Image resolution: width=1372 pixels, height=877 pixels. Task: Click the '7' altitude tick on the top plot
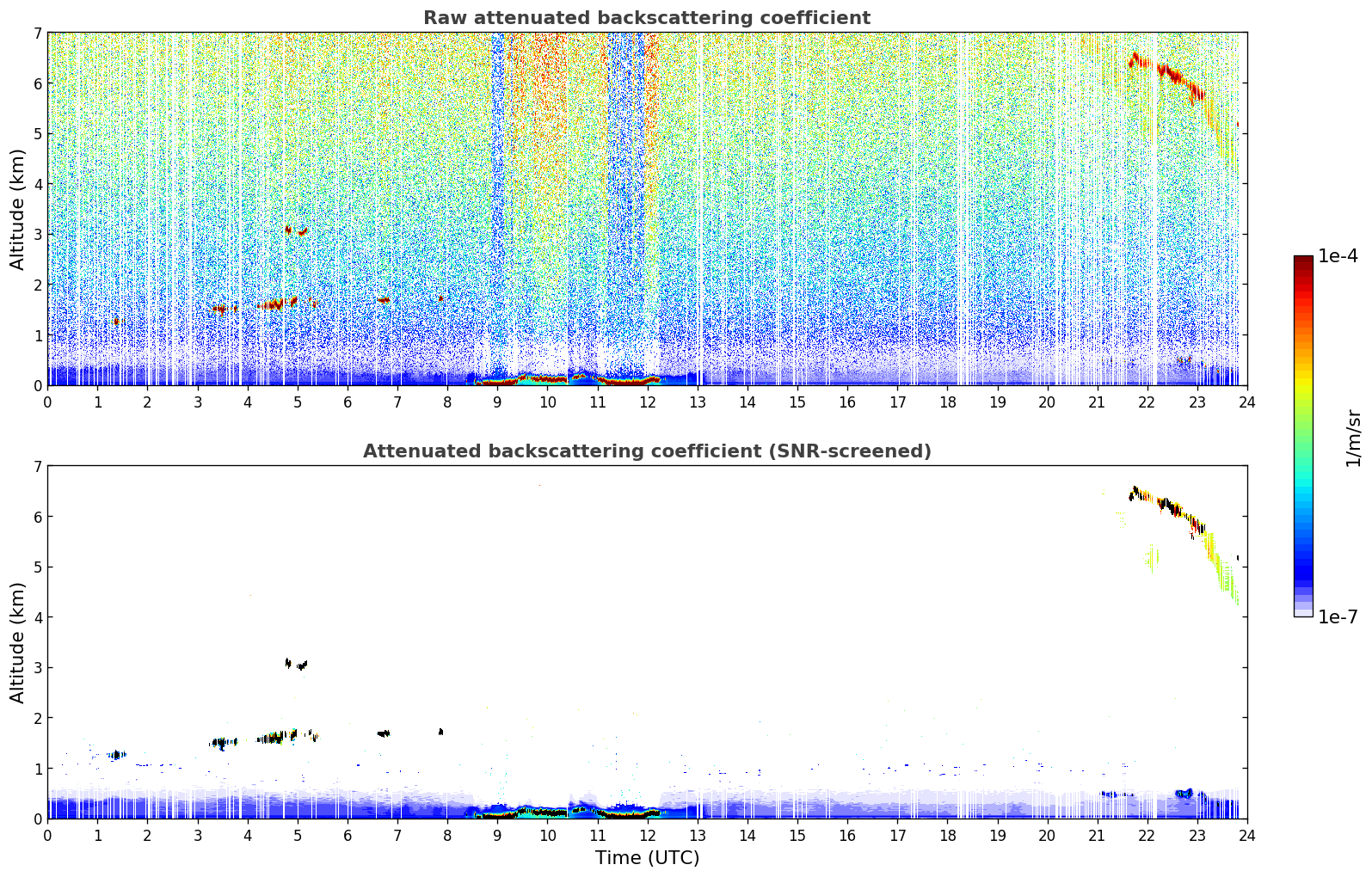pos(37,34)
